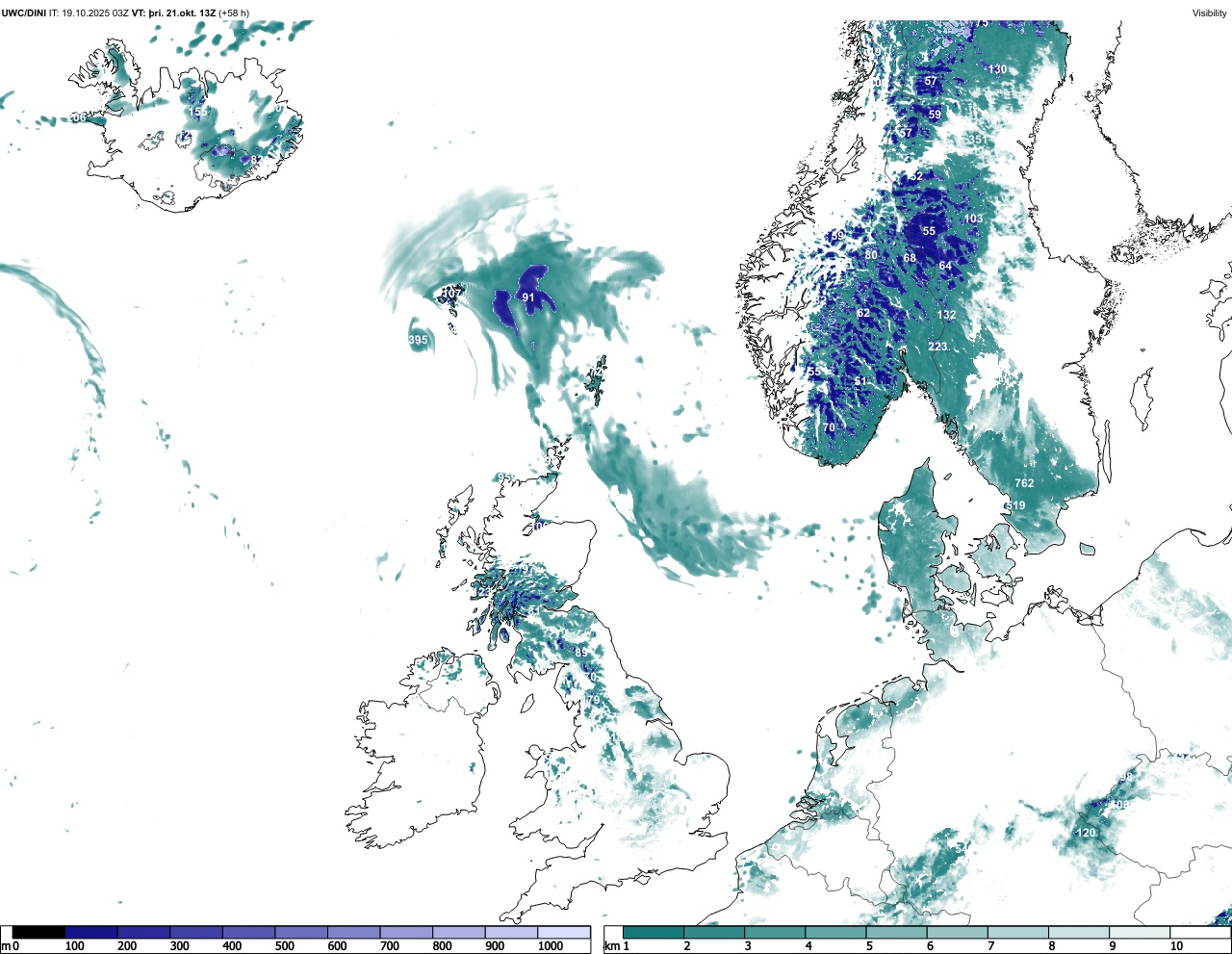Image resolution: width=1232 pixels, height=954 pixels.
Task: Select the 700–800 m legend color segment
Action: click(406, 933)
